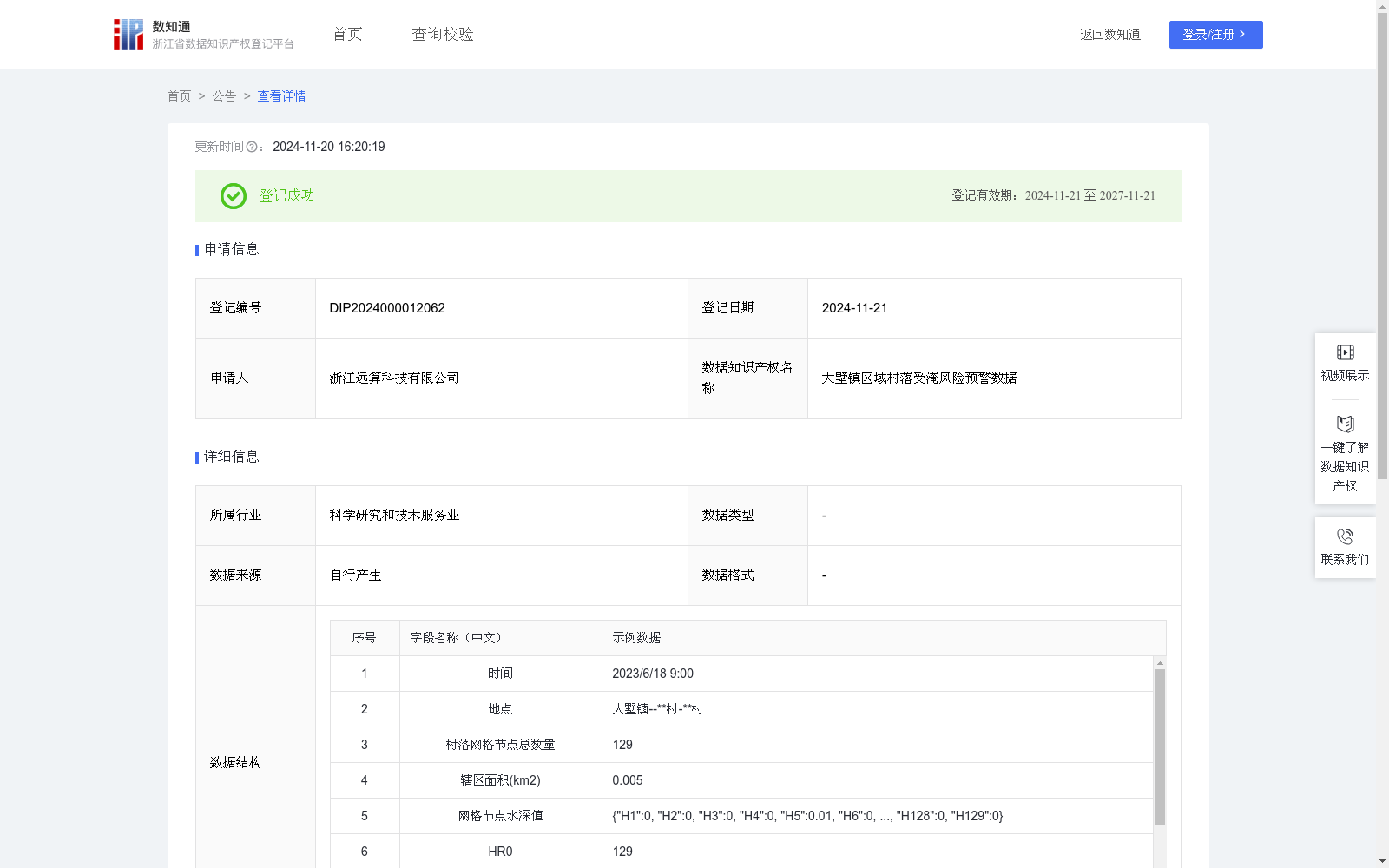
Task: Click the 序号 column header
Action: click(x=364, y=638)
